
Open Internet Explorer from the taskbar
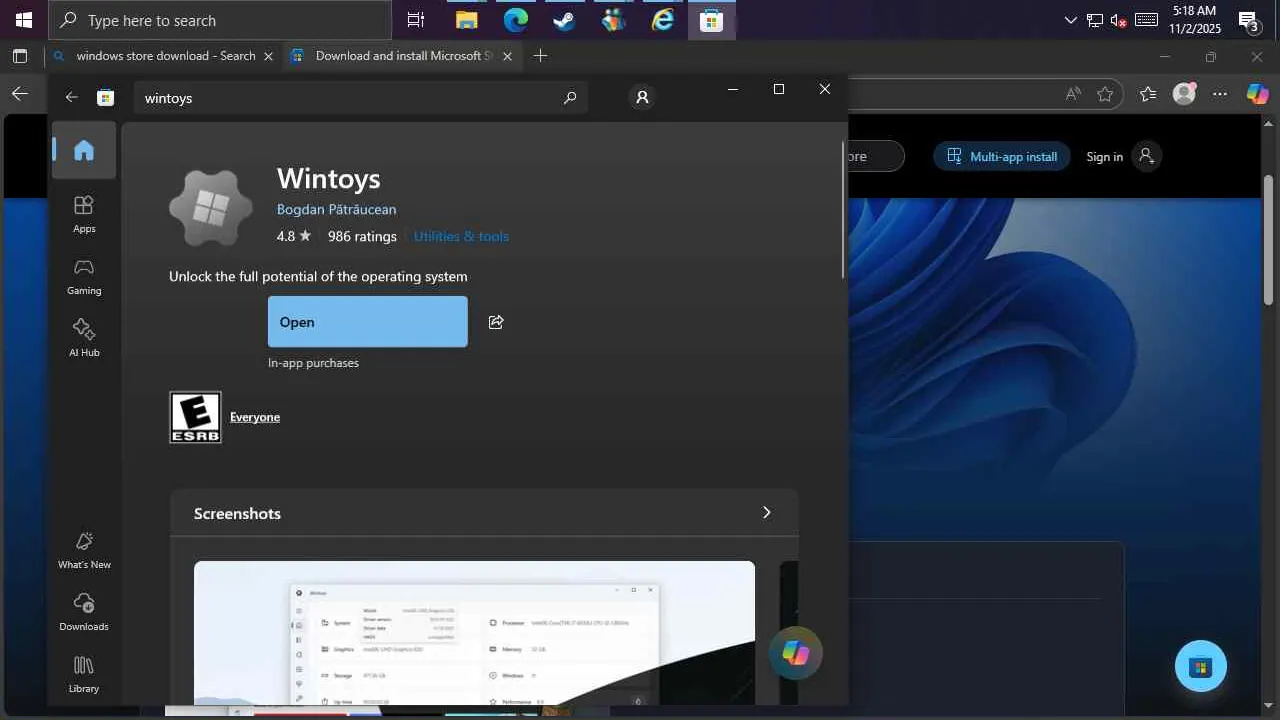click(x=663, y=20)
